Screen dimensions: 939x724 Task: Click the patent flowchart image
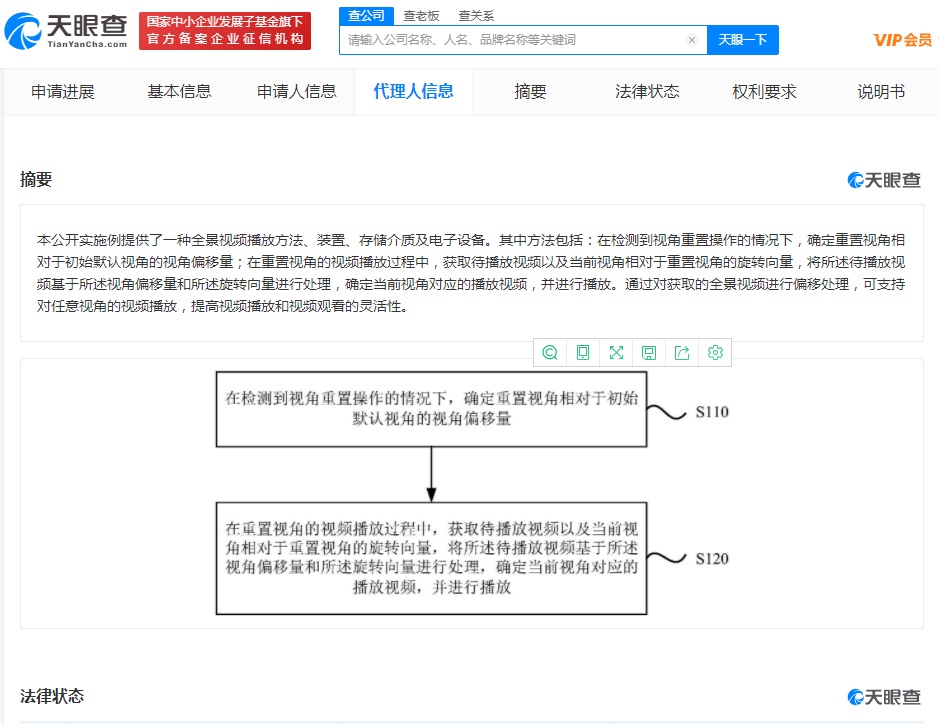472,493
